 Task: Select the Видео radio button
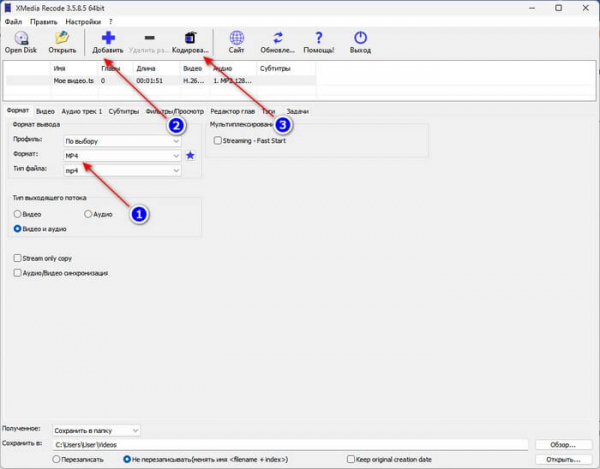click(x=17, y=214)
